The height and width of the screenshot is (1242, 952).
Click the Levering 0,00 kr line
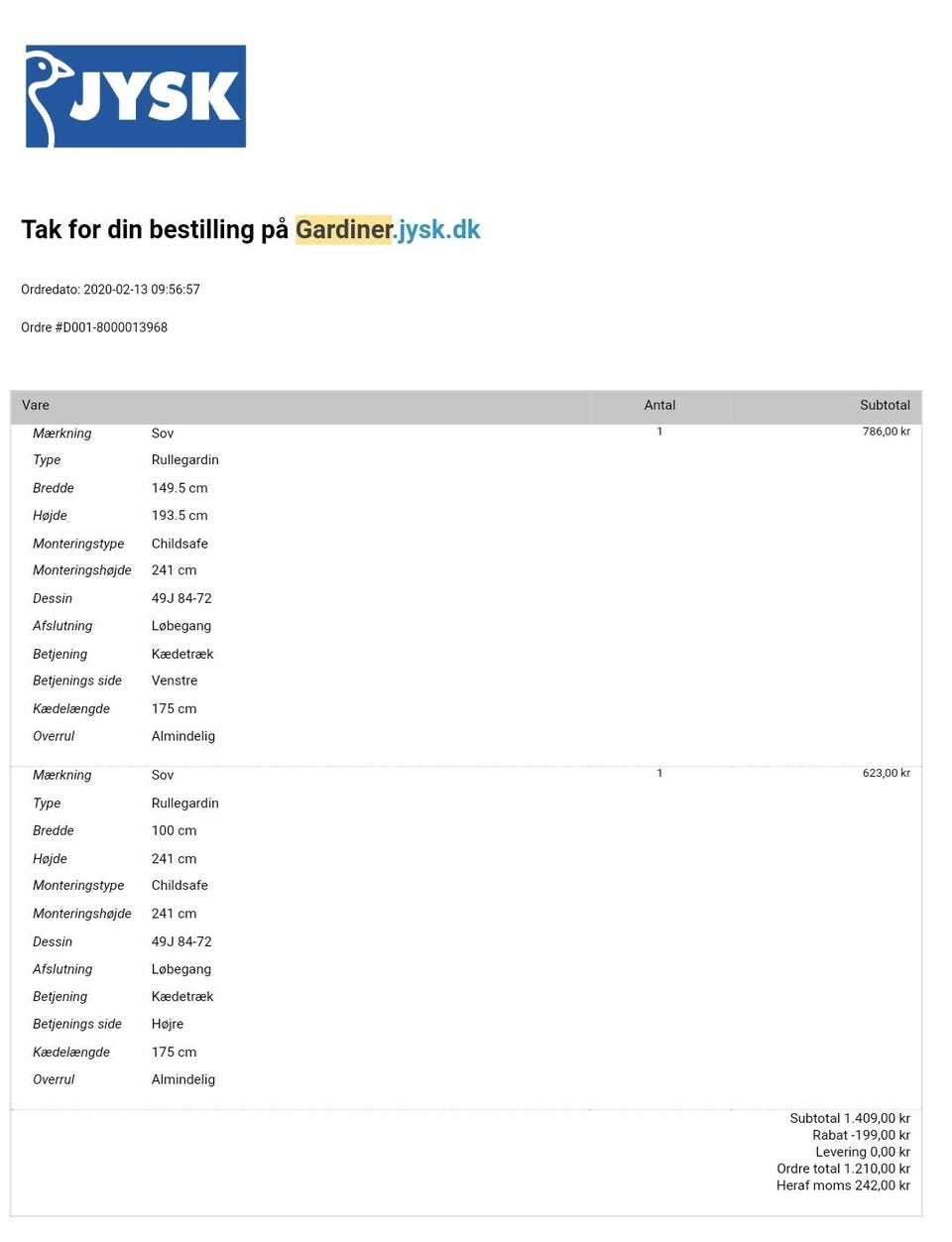click(863, 1152)
